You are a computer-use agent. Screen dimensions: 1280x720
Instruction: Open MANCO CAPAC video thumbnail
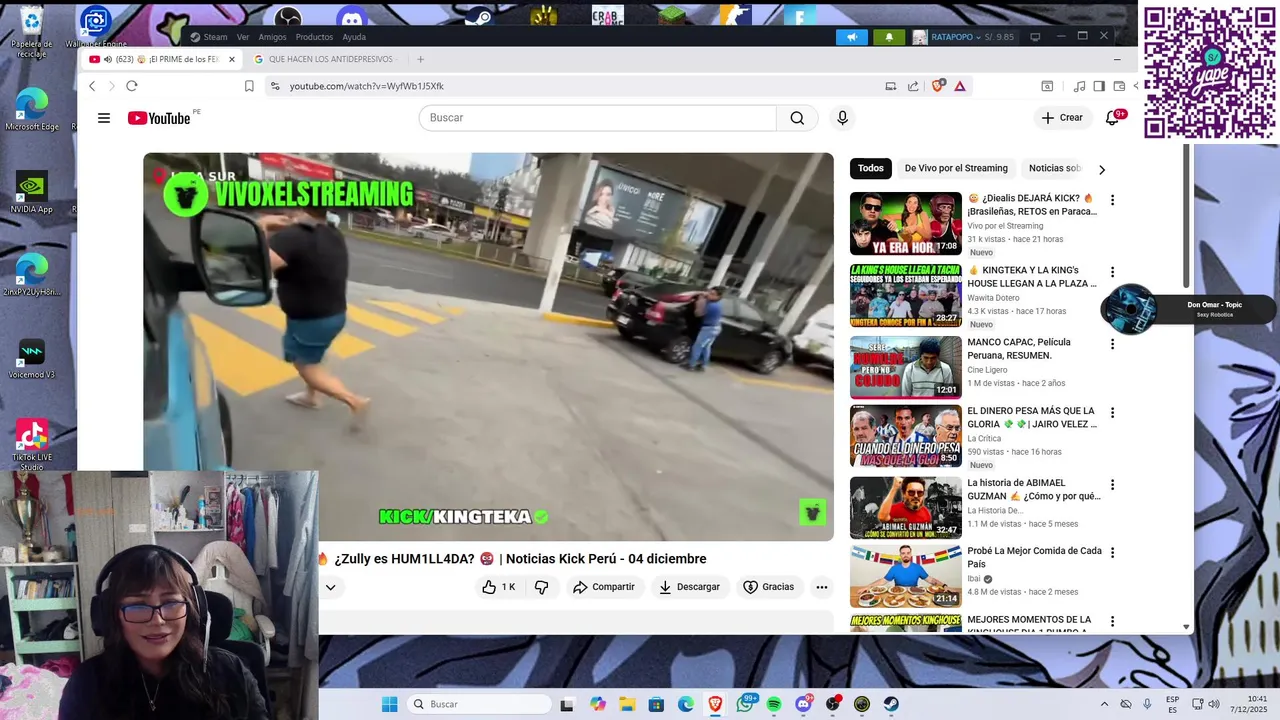point(906,367)
